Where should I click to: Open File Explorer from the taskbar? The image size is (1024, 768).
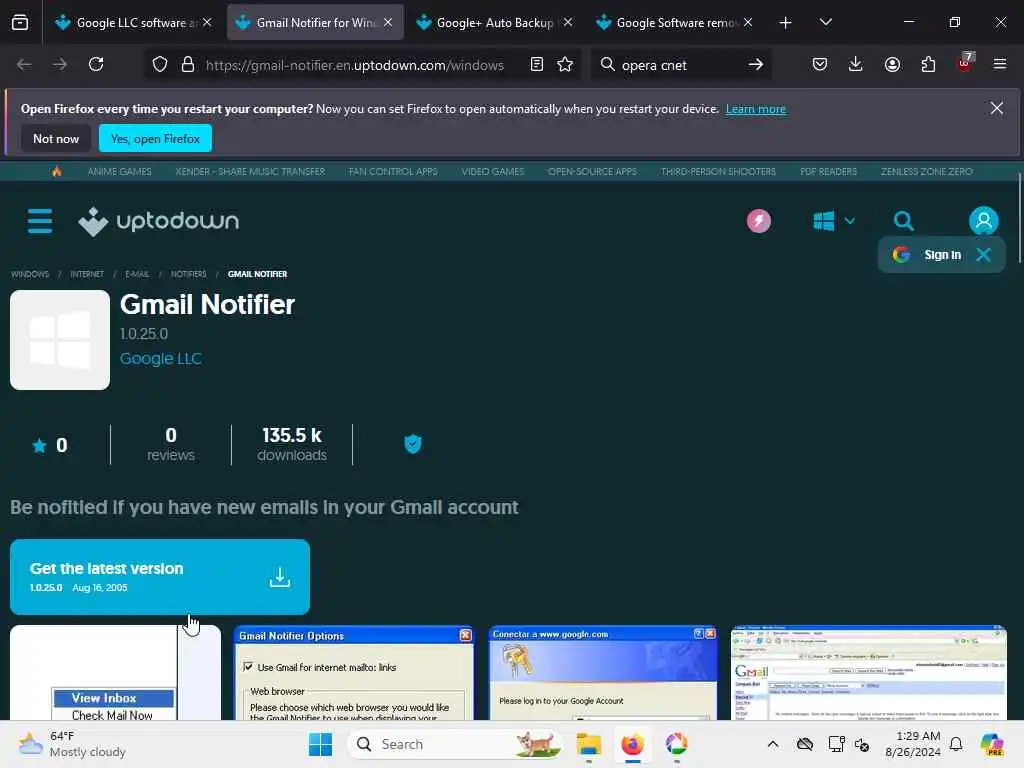588,744
